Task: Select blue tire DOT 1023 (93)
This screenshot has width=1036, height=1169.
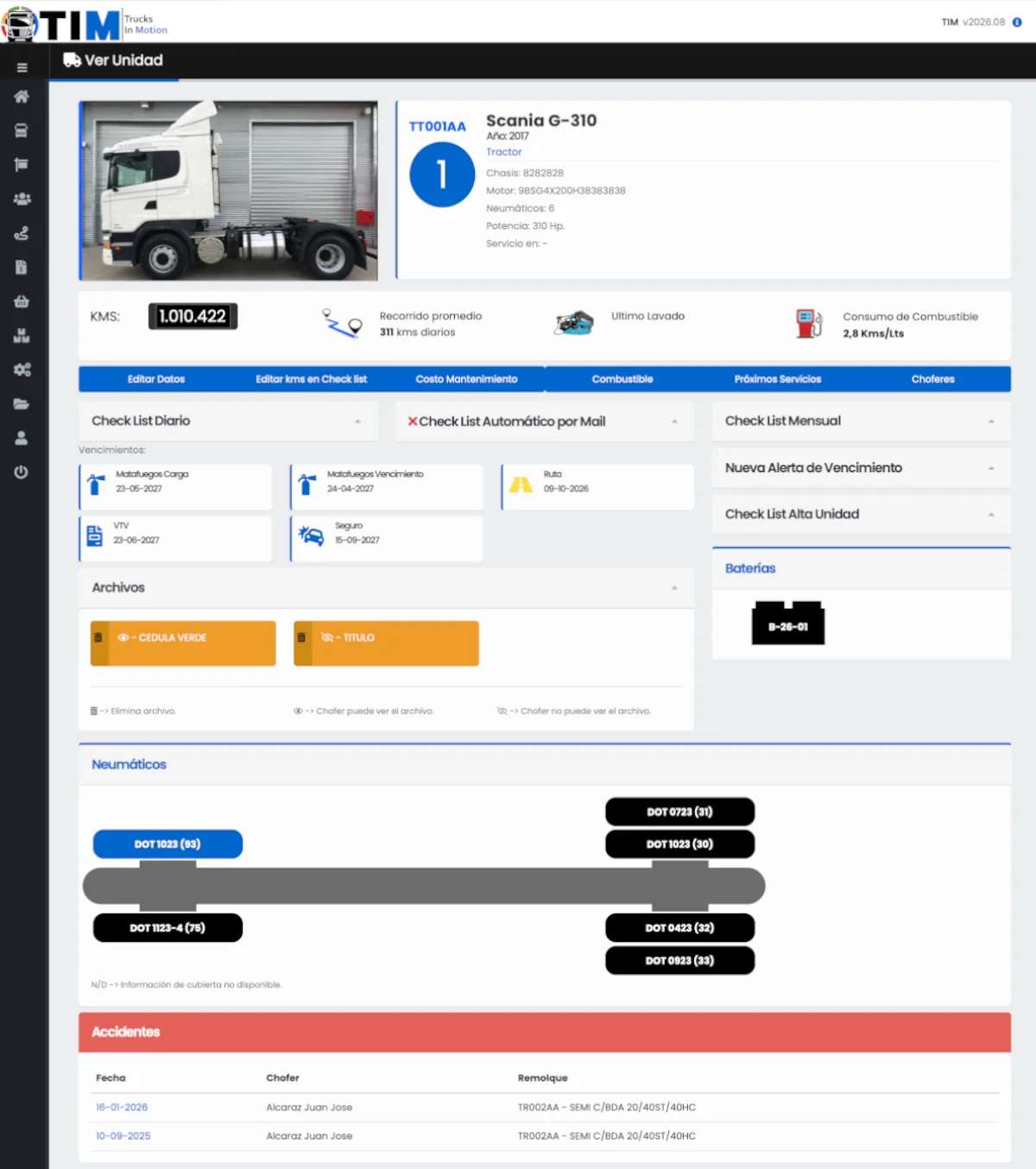Action: click(x=167, y=844)
